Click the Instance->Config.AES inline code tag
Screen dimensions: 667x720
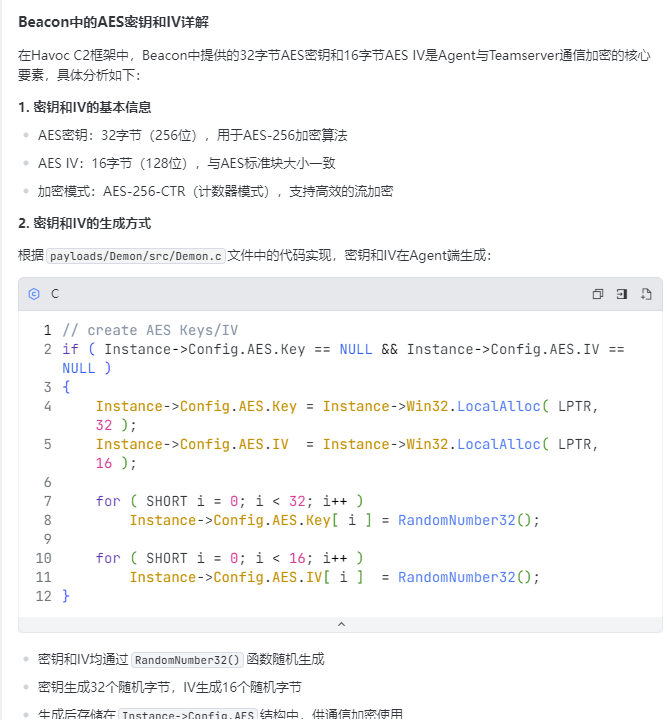click(x=188, y=715)
